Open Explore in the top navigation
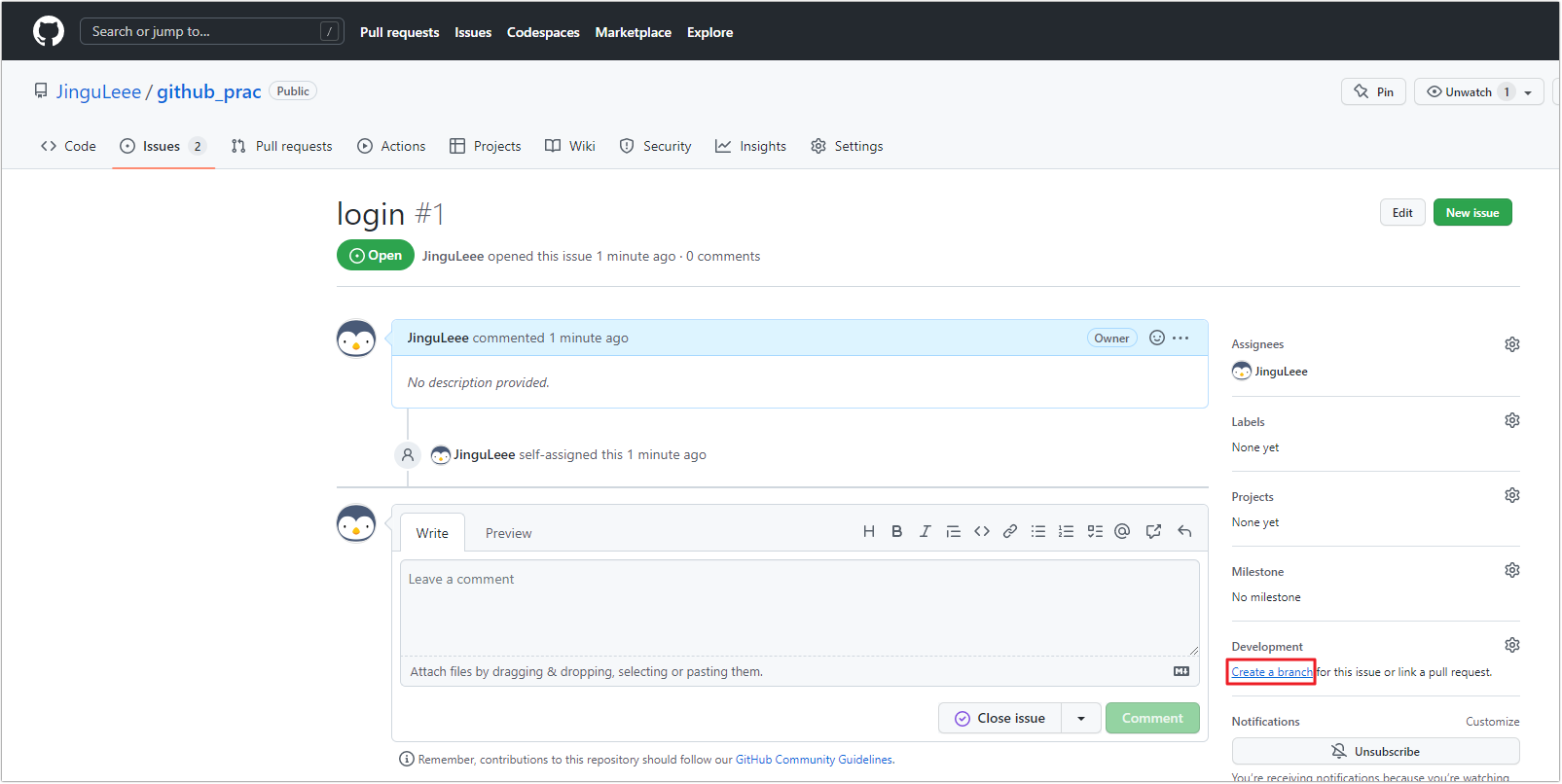 click(x=710, y=32)
